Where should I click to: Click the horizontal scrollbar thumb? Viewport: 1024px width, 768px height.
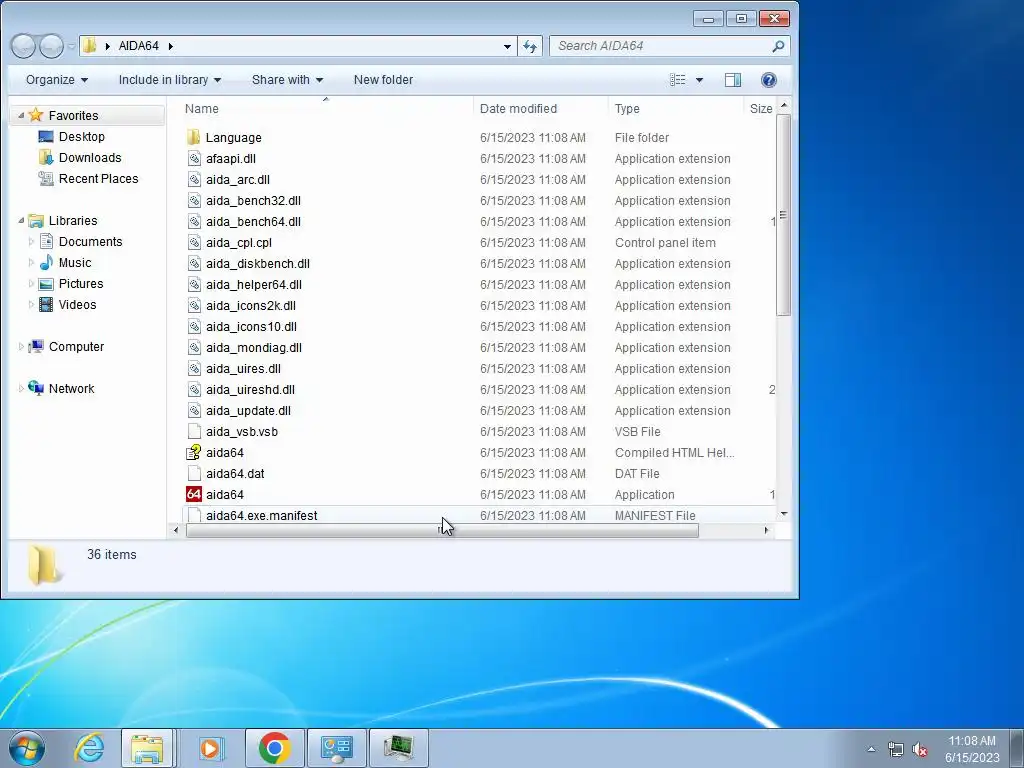[x=442, y=530]
